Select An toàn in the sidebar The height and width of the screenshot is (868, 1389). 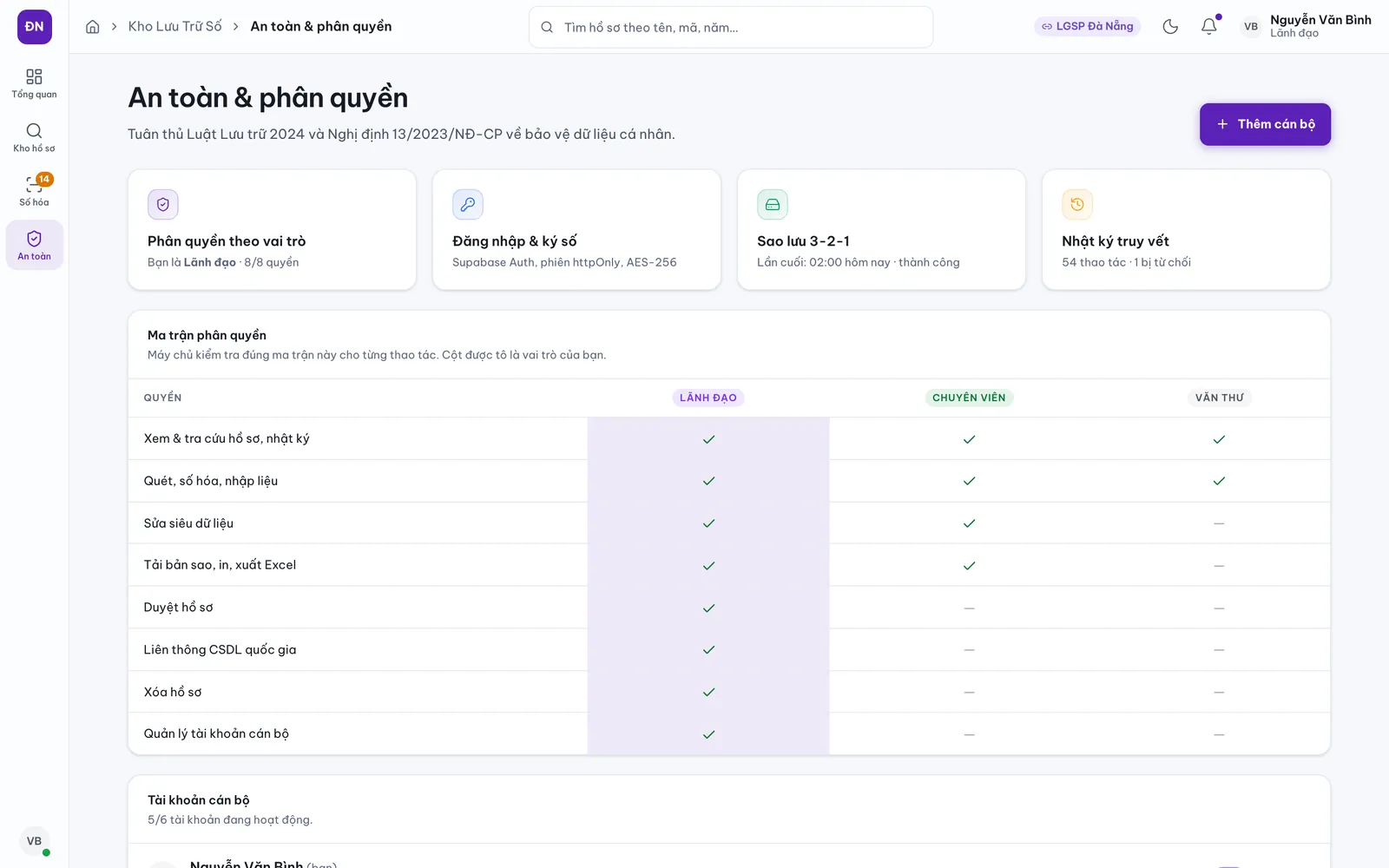coord(34,245)
